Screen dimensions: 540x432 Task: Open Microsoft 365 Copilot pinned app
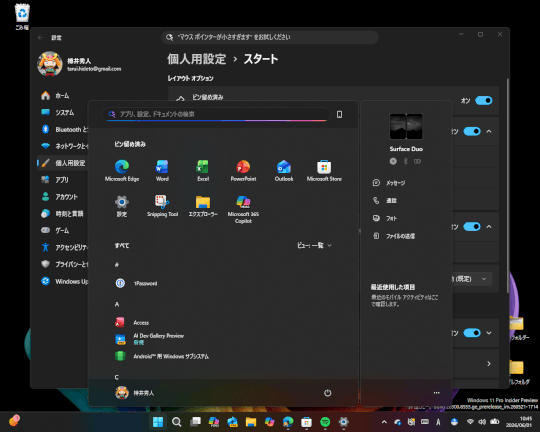[x=243, y=209]
